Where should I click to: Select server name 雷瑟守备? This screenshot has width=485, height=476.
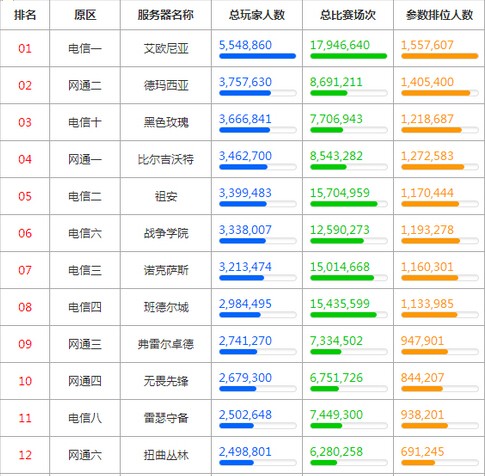[166, 419]
